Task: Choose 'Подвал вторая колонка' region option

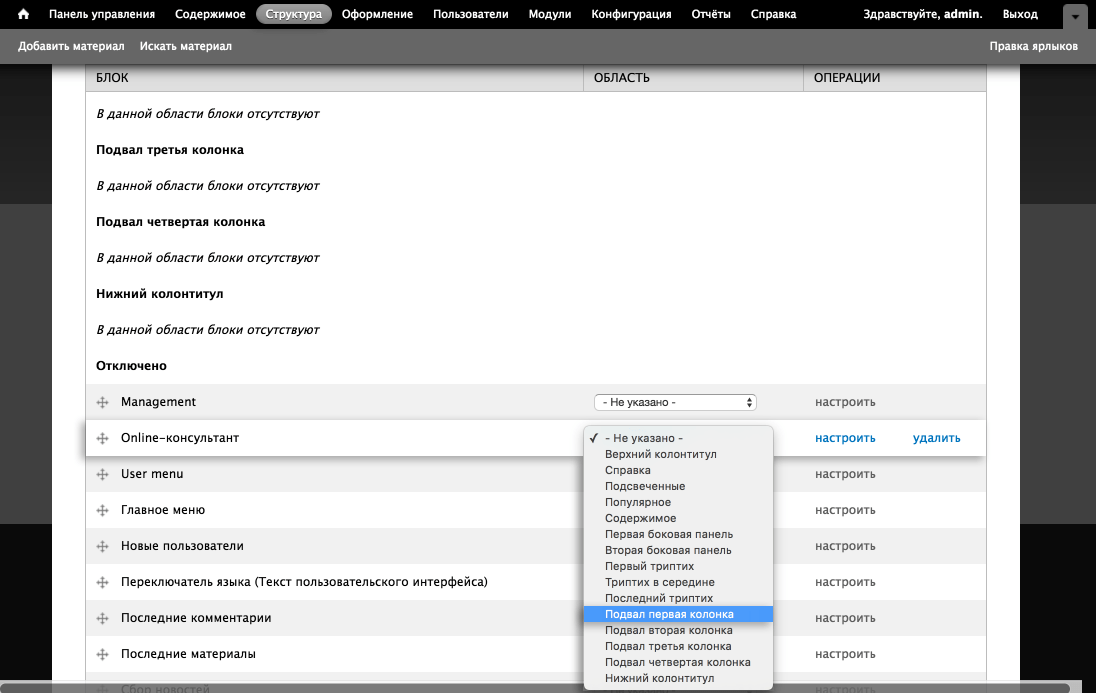Action: click(x=679, y=630)
